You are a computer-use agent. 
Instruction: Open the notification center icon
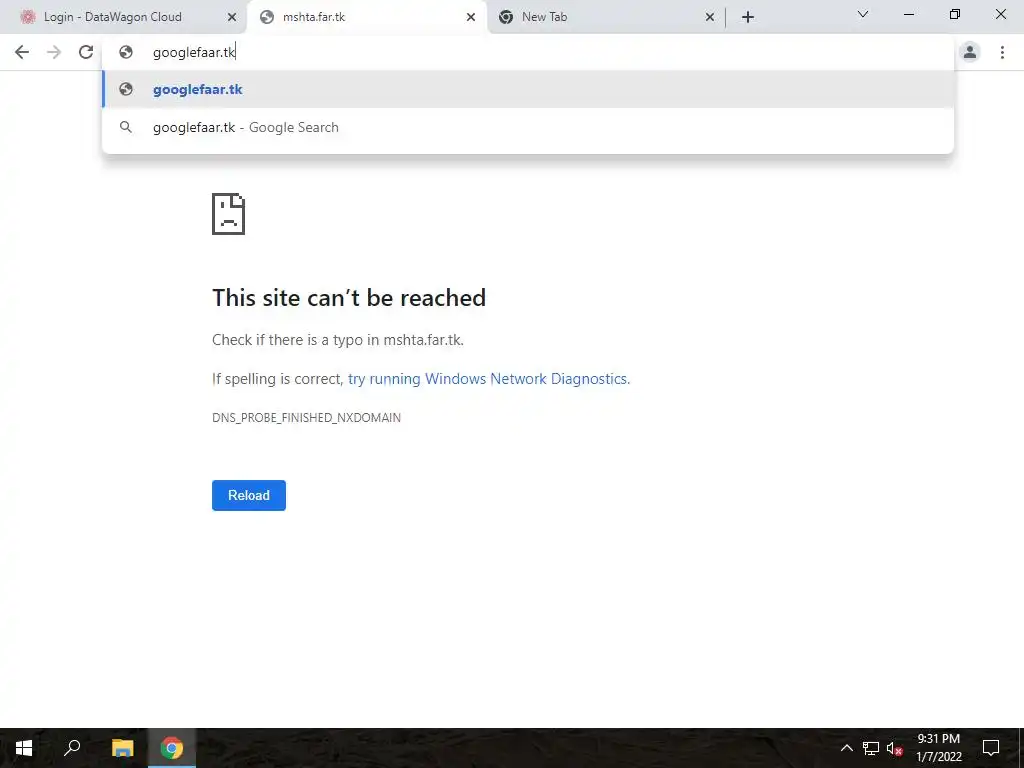click(x=991, y=748)
